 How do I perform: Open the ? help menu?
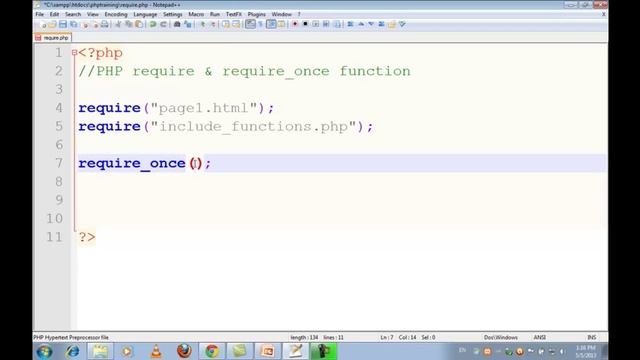299,14
